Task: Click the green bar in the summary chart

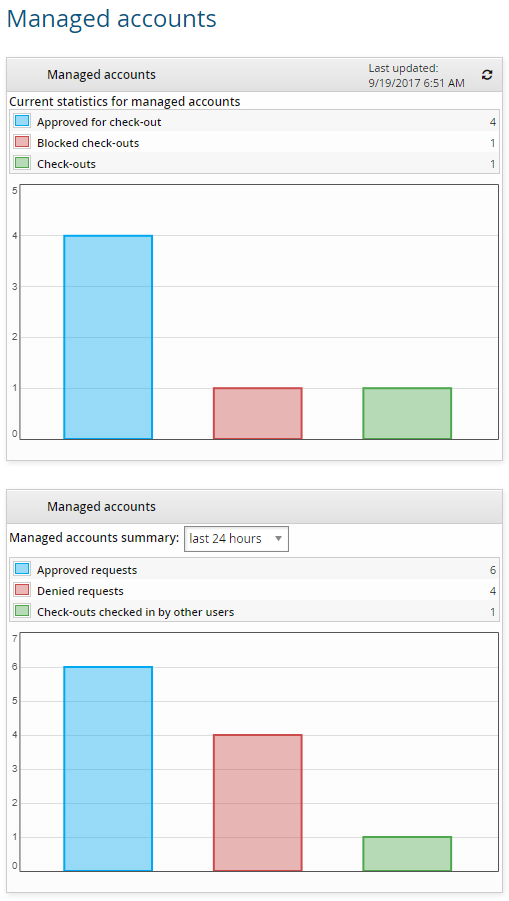Action: pyautogui.click(x=407, y=854)
